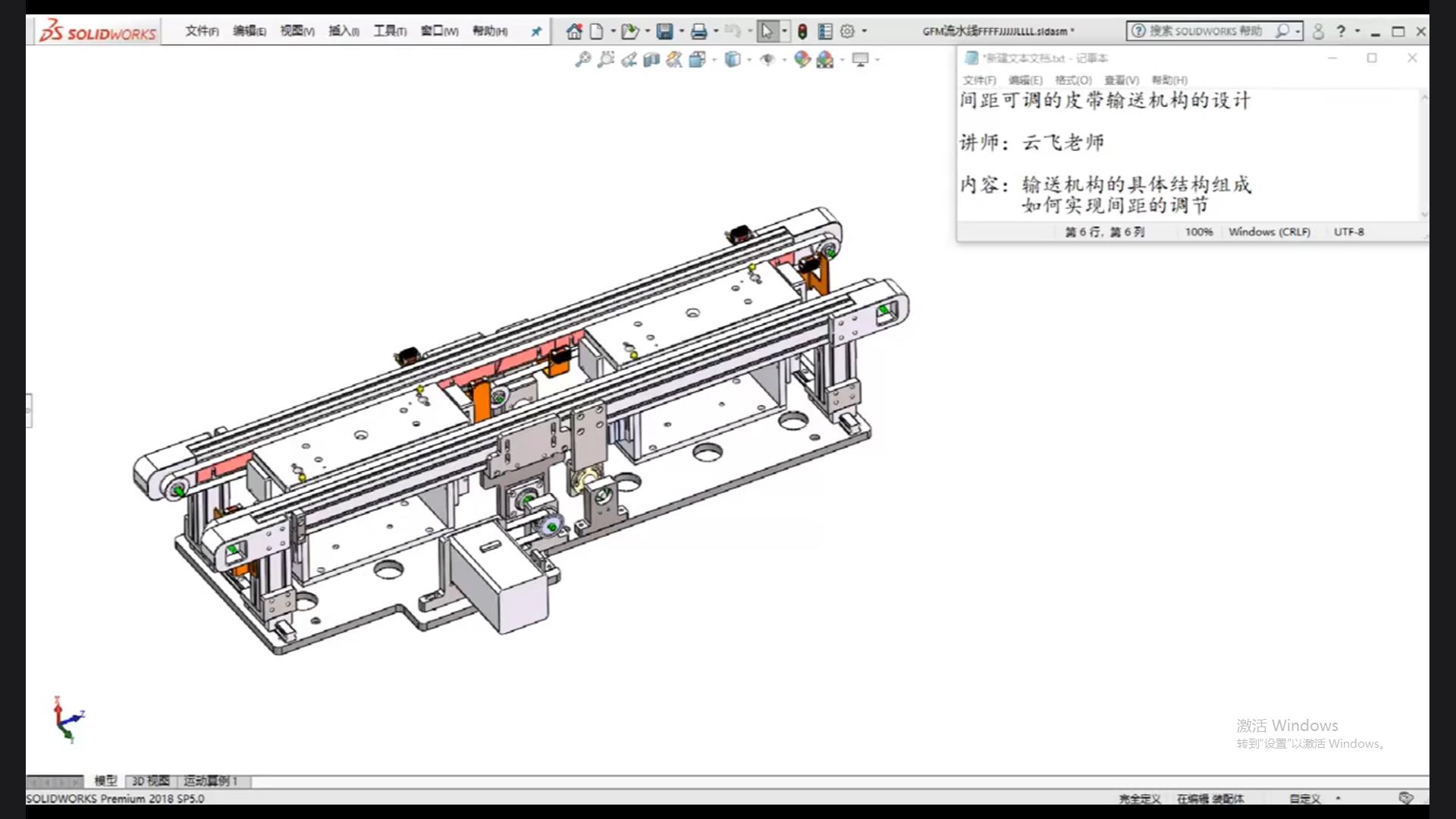The image size is (1456, 819).
Task: Click the Apply Scene icon
Action: coord(825,59)
